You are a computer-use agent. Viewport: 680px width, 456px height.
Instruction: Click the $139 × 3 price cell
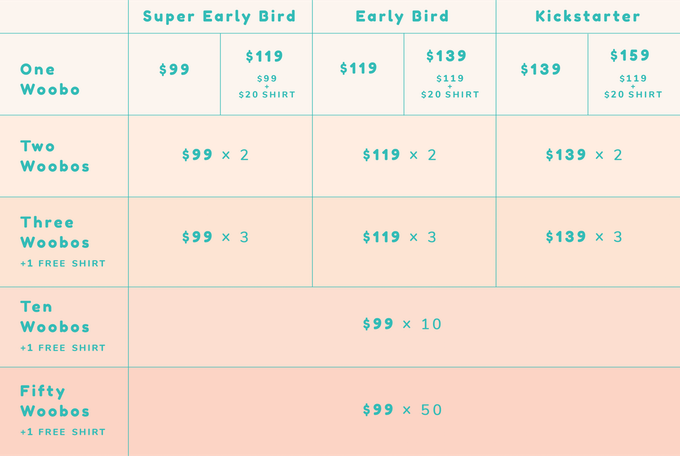coord(584,237)
